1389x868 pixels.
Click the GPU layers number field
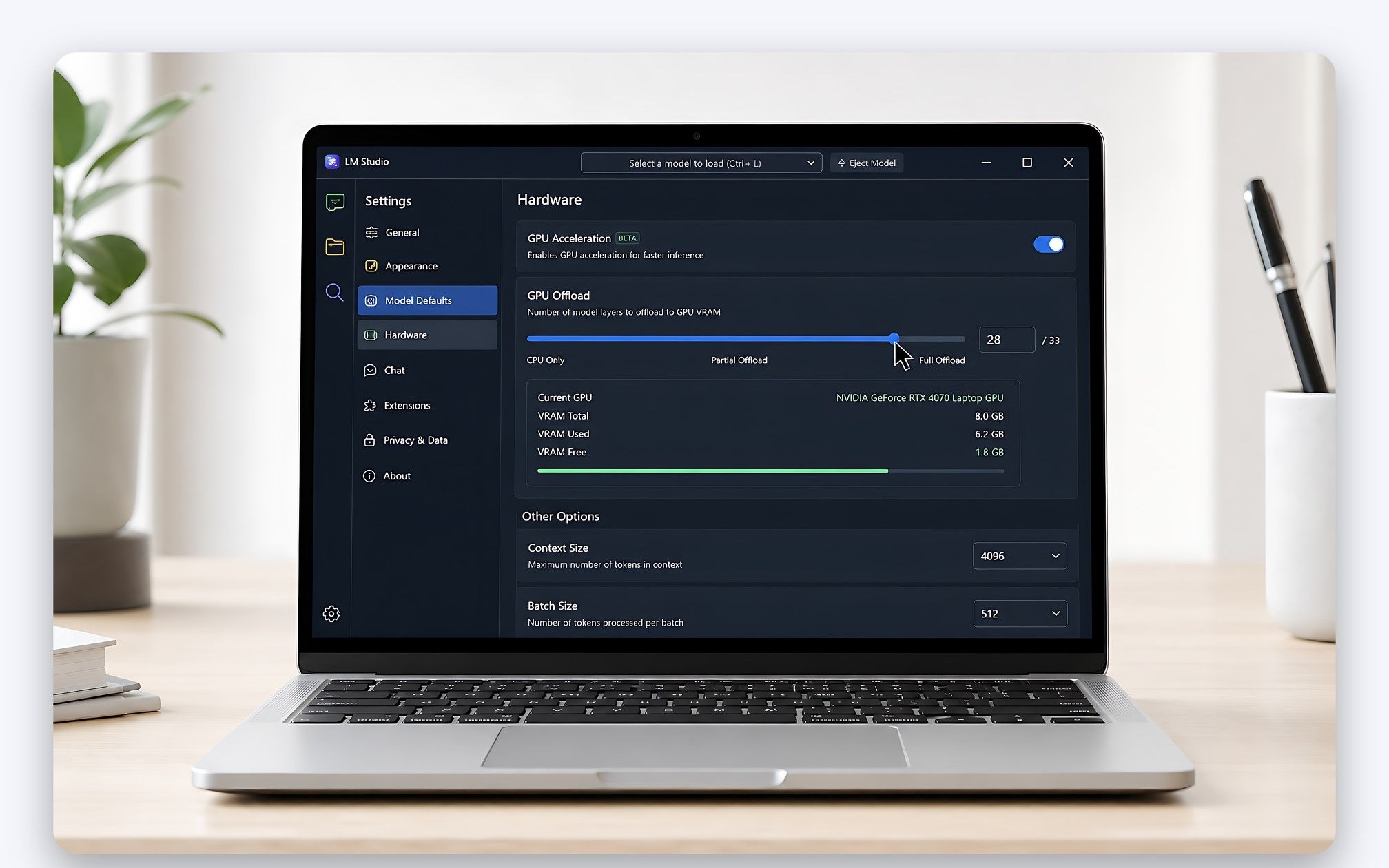pos(1007,340)
